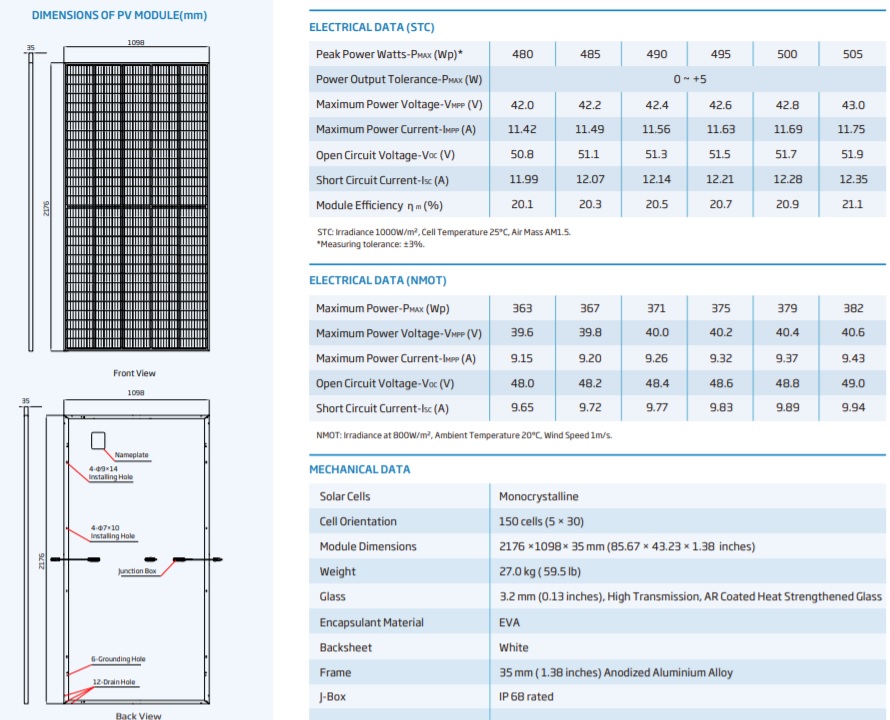Click the 'Module Dimensions' row label
Image resolution: width=890 pixels, height=720 pixels.
click(368, 547)
